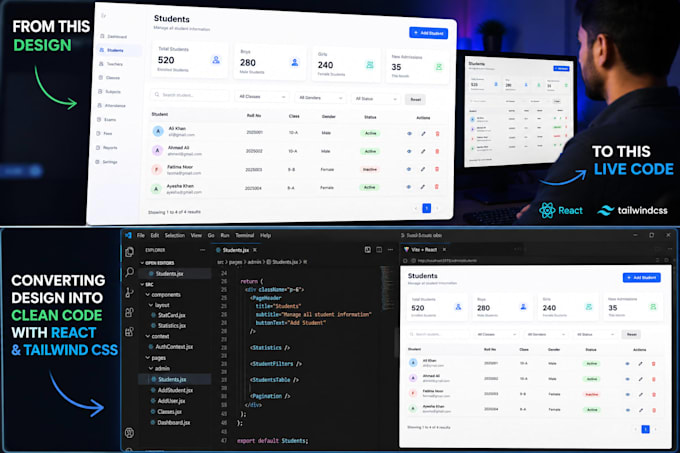Click Add Student button in browser preview
Image resolution: width=680 pixels, height=453 pixels.
click(x=642, y=277)
